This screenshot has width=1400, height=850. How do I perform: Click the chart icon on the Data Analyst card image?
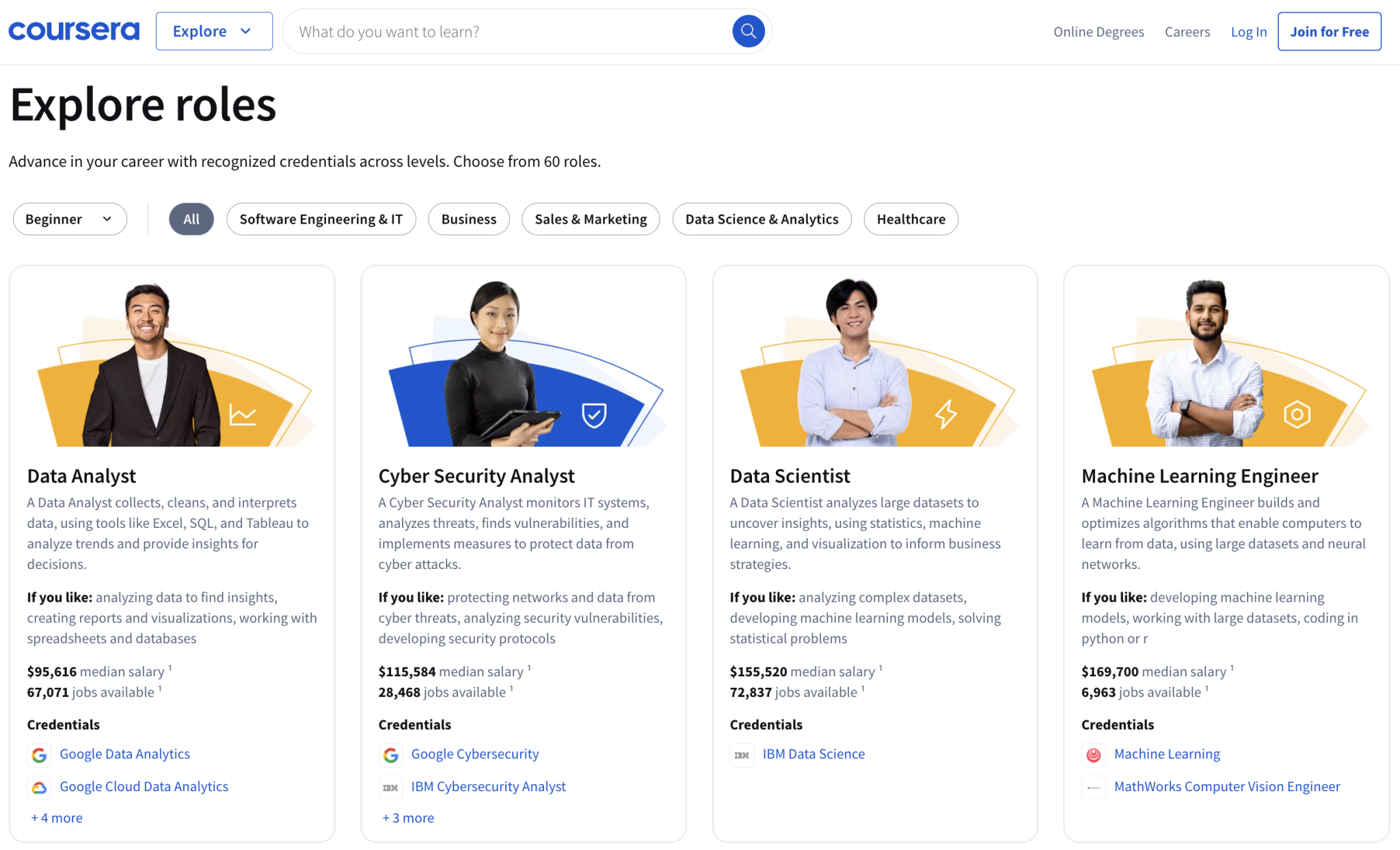[x=244, y=414]
